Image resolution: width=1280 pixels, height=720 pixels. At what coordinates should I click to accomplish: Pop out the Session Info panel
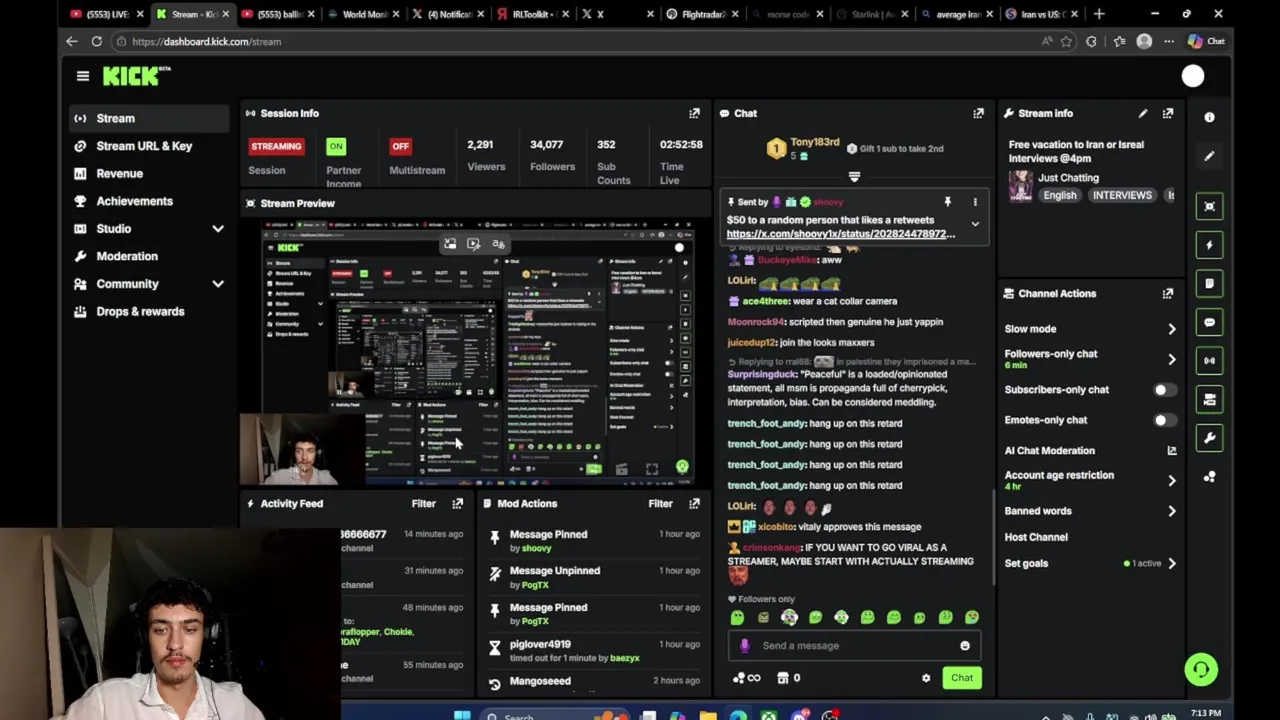694,114
